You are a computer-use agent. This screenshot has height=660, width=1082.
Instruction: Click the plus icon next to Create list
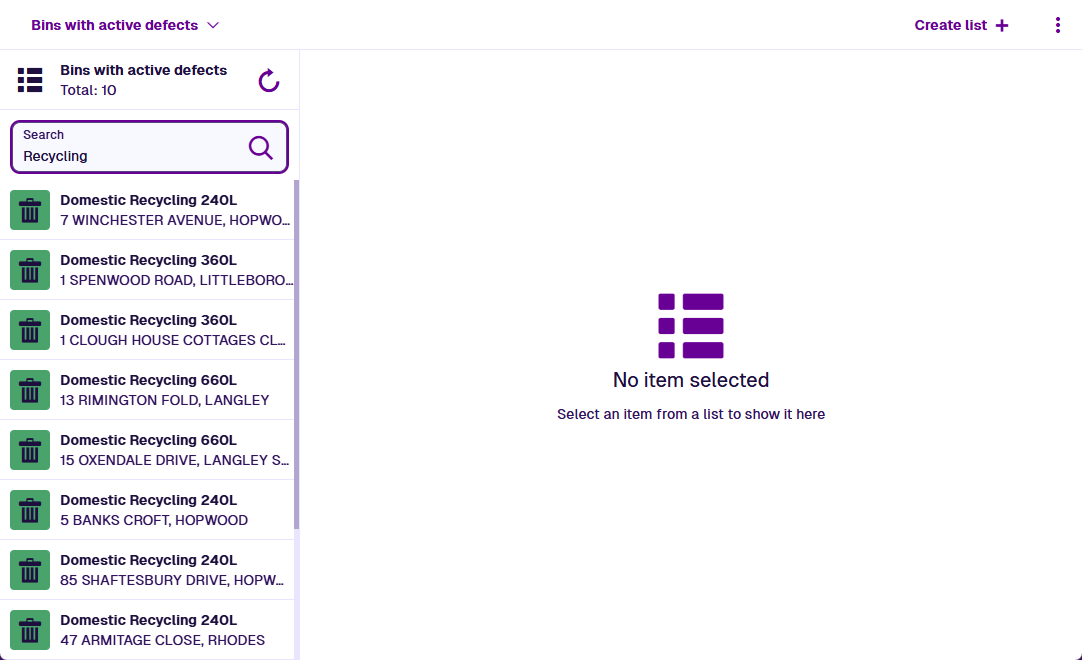click(1002, 25)
